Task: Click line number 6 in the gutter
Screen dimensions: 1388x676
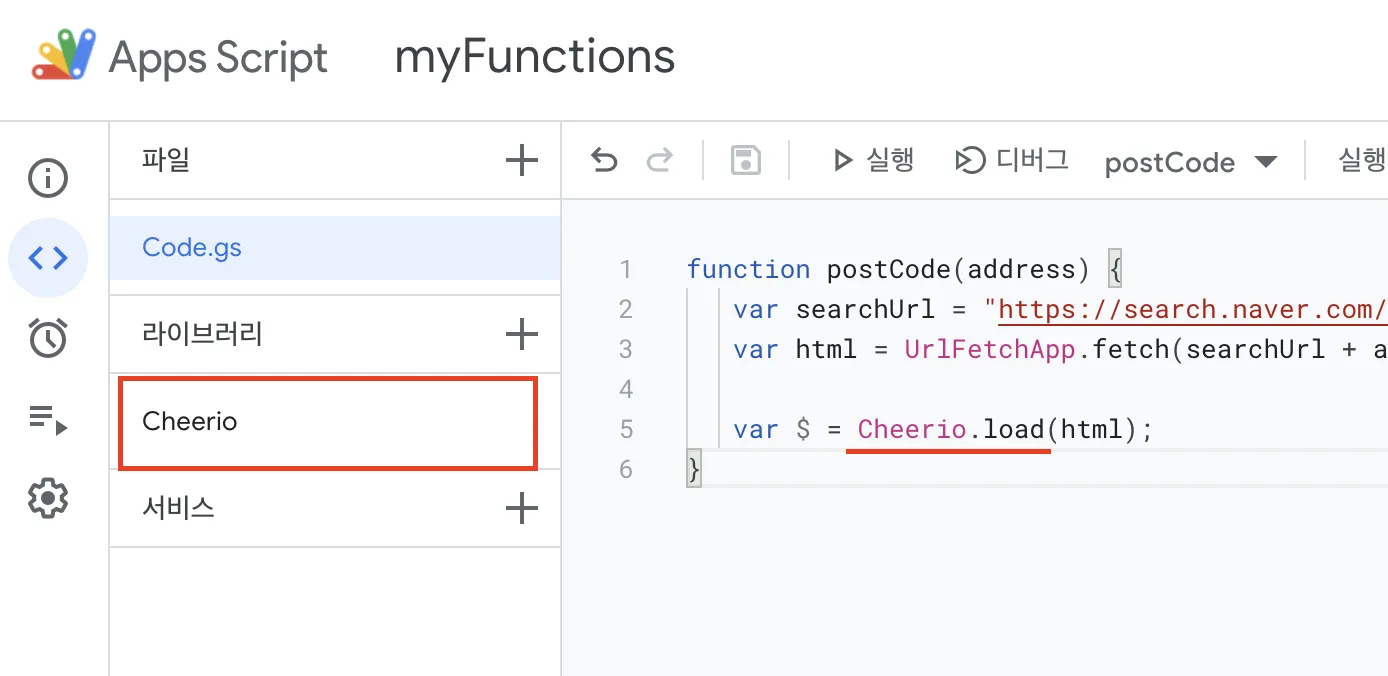Action: click(x=626, y=470)
